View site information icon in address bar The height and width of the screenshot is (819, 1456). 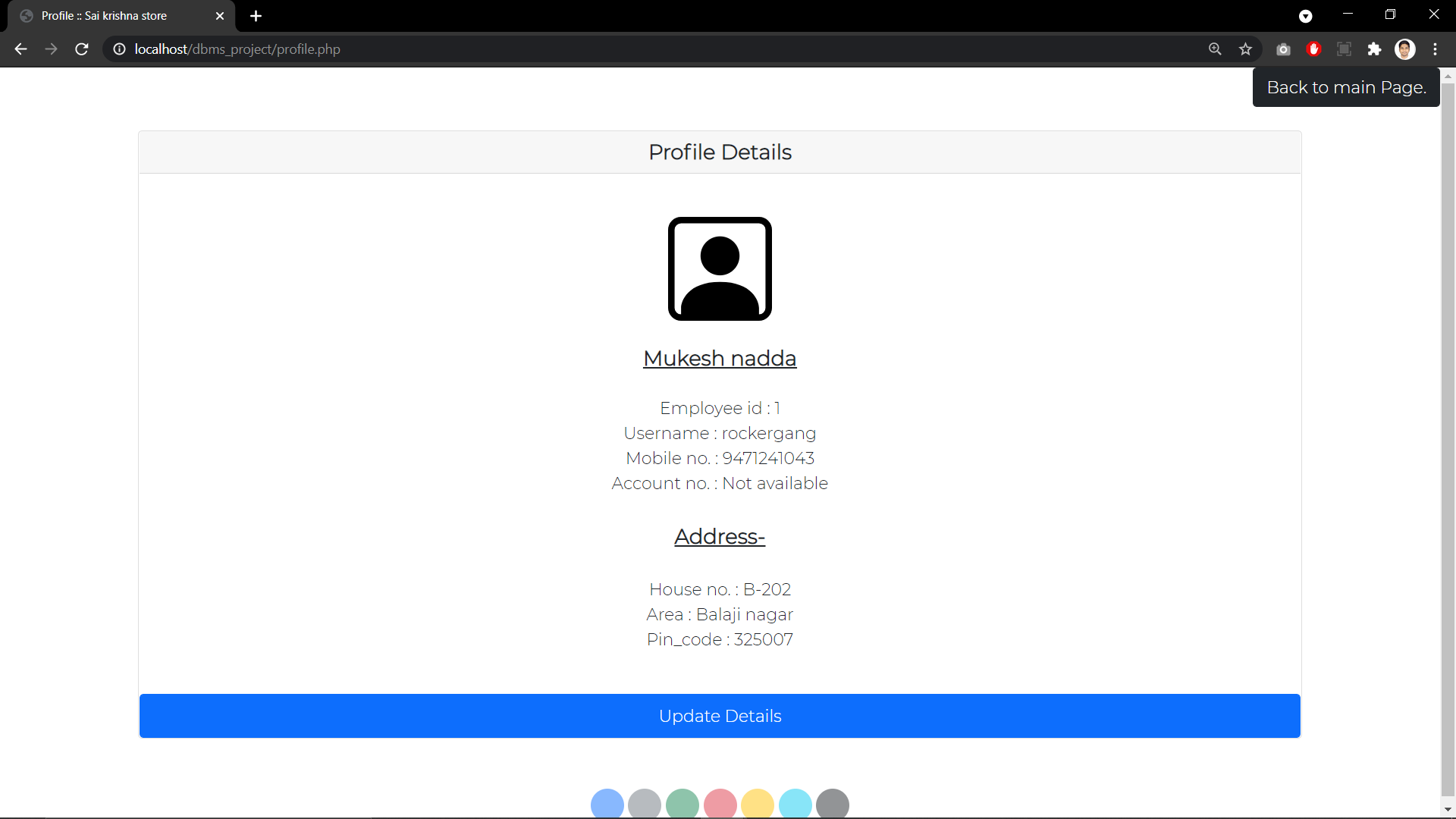119,49
